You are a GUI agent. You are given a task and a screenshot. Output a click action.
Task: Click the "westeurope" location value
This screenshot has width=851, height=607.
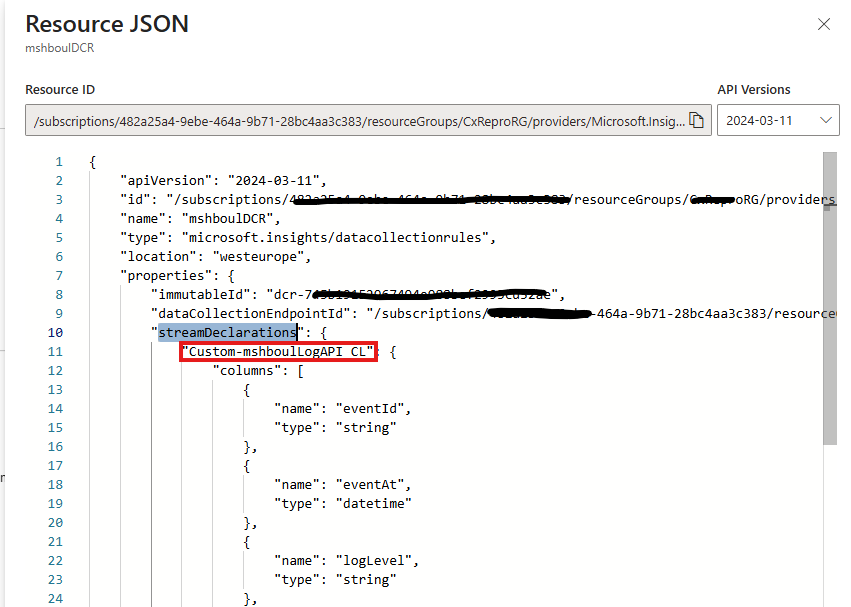258,256
